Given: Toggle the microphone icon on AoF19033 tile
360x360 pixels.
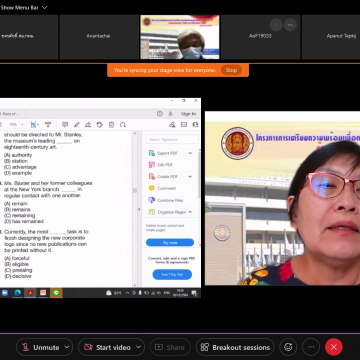Looking at the screenshot, I should [x=276, y=25].
